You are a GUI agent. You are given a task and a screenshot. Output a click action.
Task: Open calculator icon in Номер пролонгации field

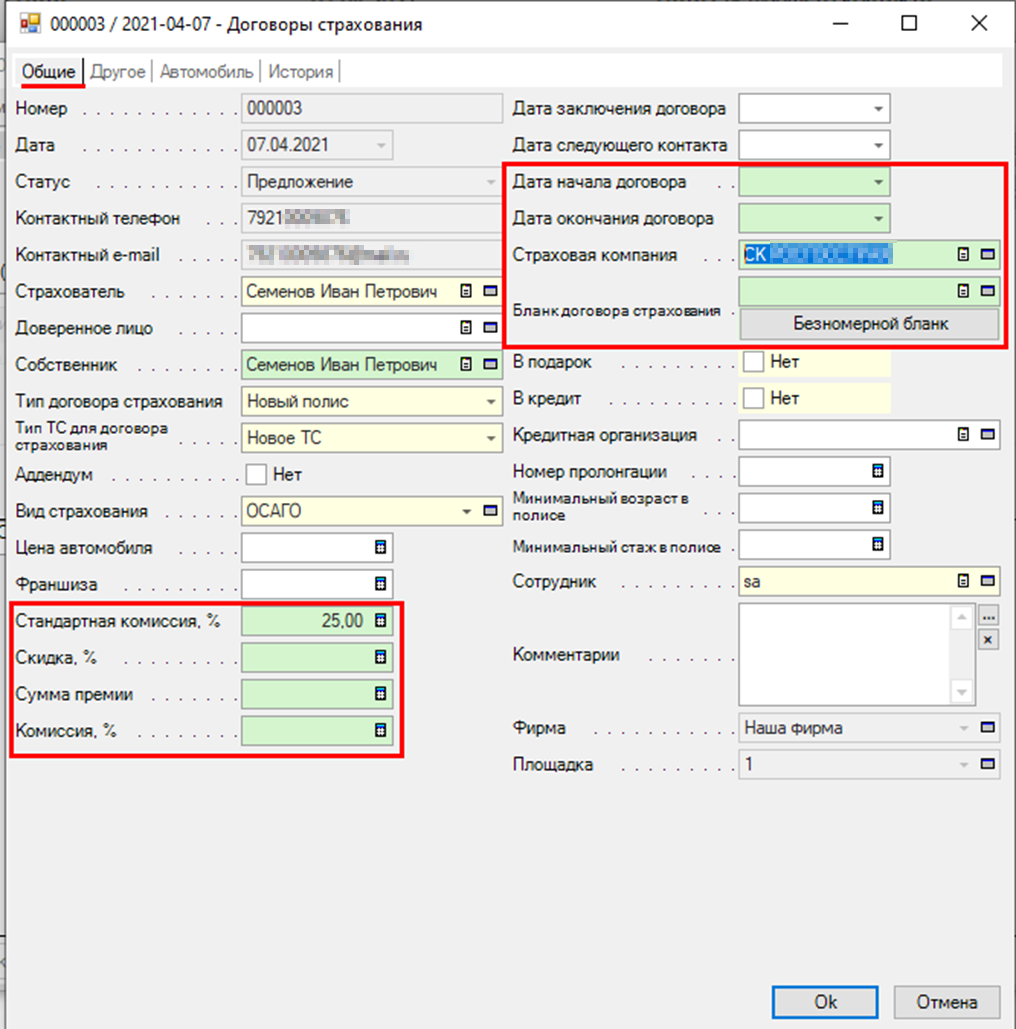(877, 472)
